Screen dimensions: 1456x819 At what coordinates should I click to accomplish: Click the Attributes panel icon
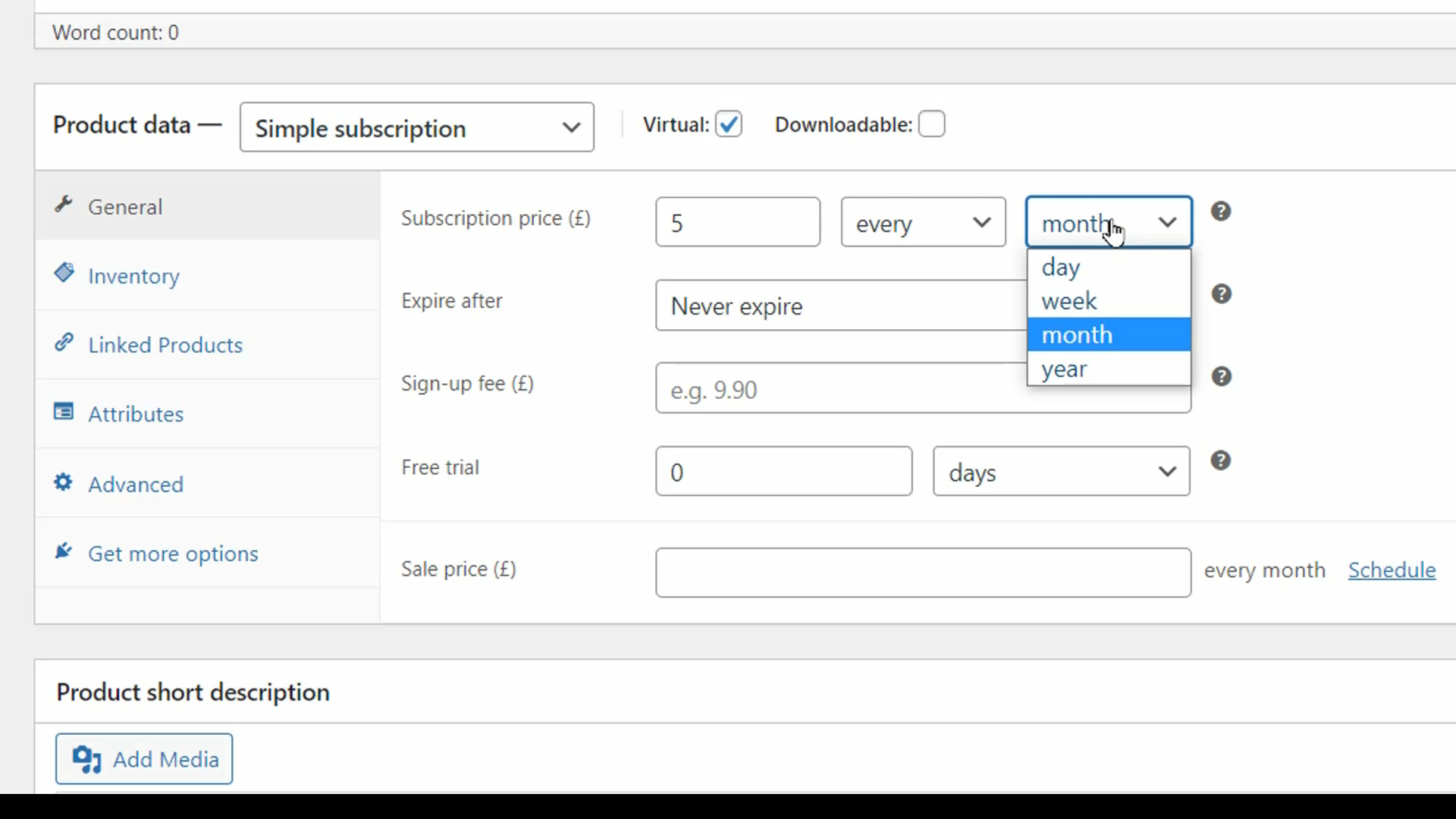coord(64,412)
